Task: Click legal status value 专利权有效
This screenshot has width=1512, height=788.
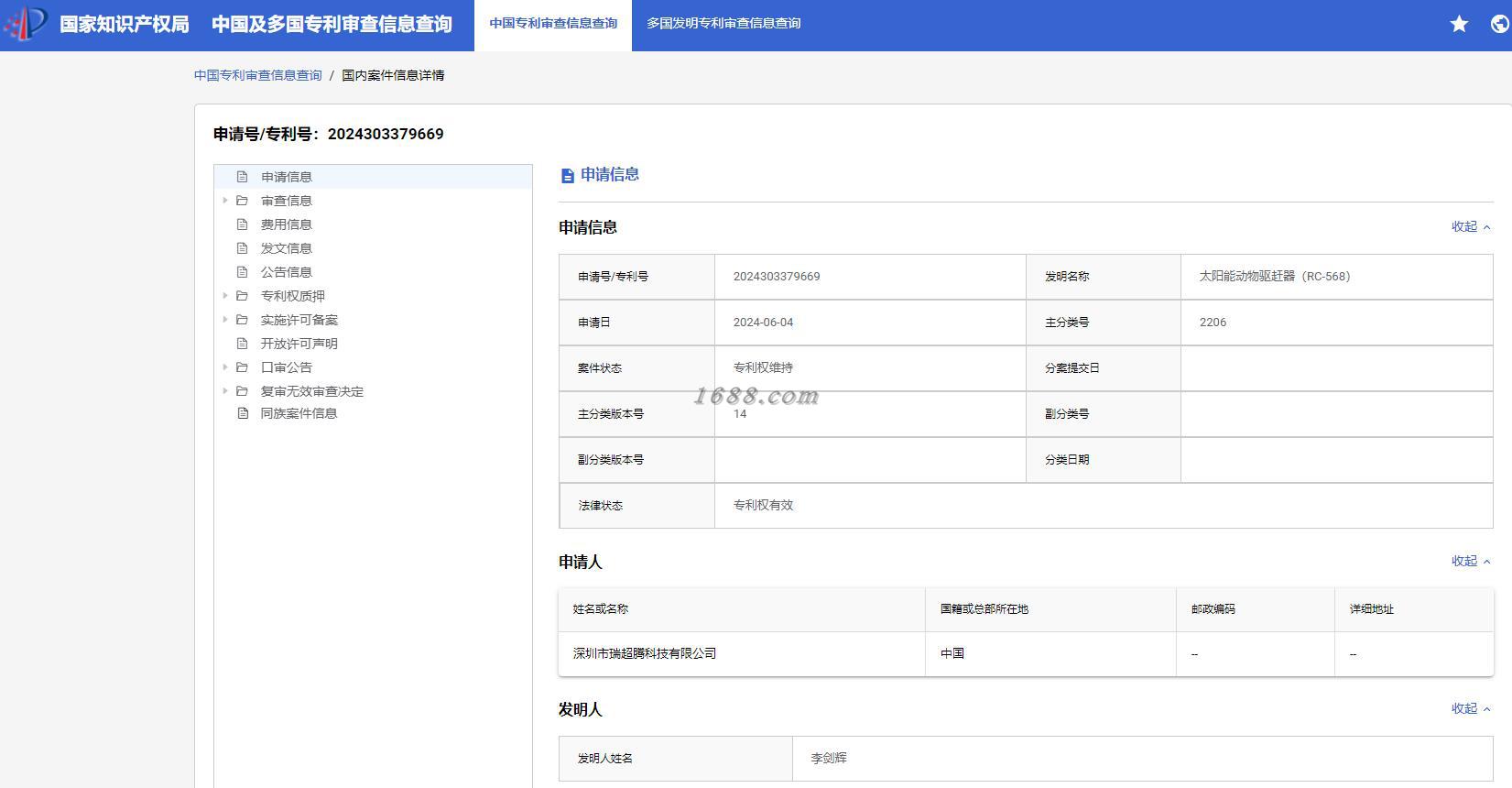Action: [763, 505]
